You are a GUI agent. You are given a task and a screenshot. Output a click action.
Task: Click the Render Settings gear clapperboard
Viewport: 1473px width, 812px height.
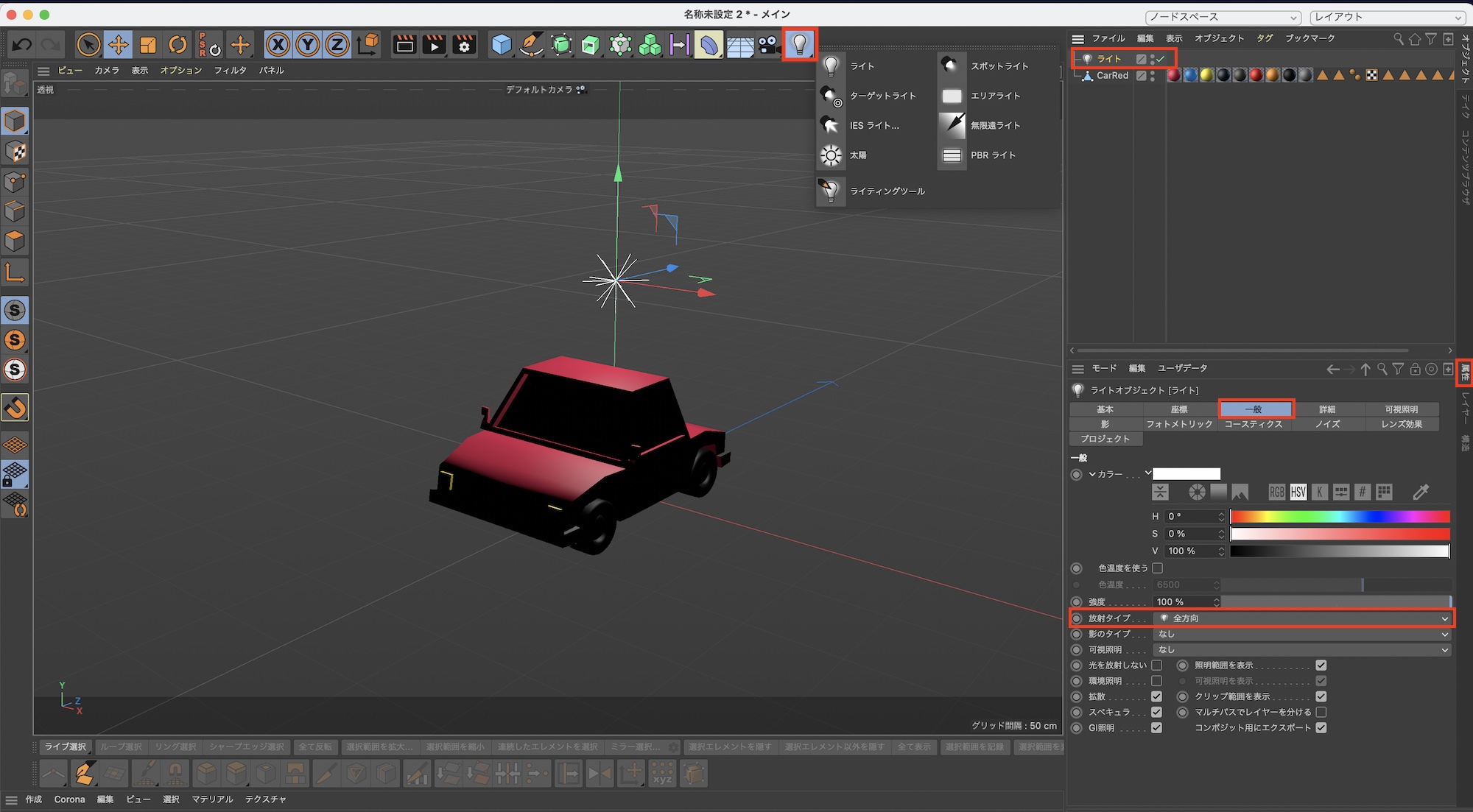tap(464, 46)
